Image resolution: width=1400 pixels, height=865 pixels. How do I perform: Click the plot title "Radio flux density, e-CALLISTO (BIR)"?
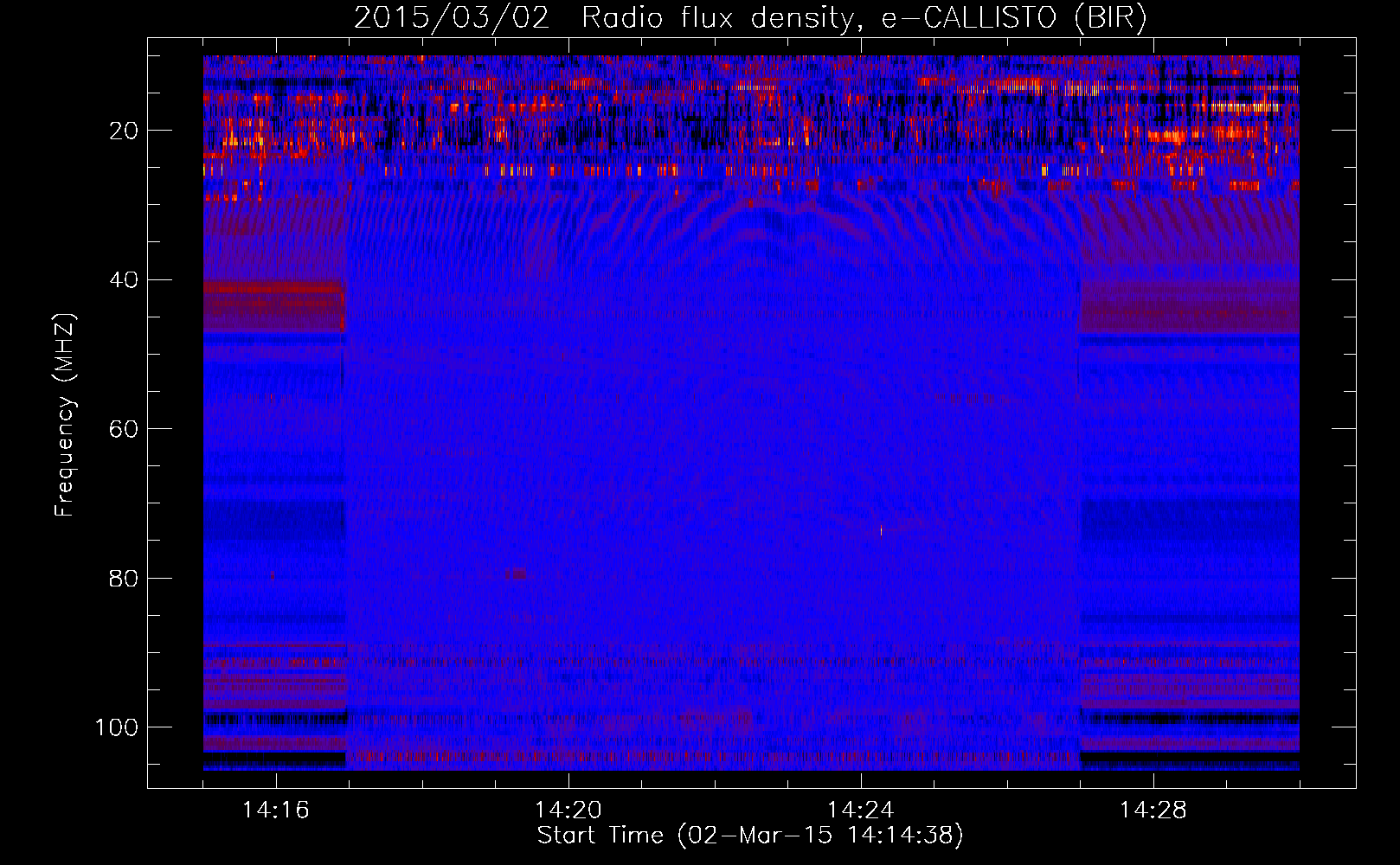pyautogui.click(x=864, y=17)
